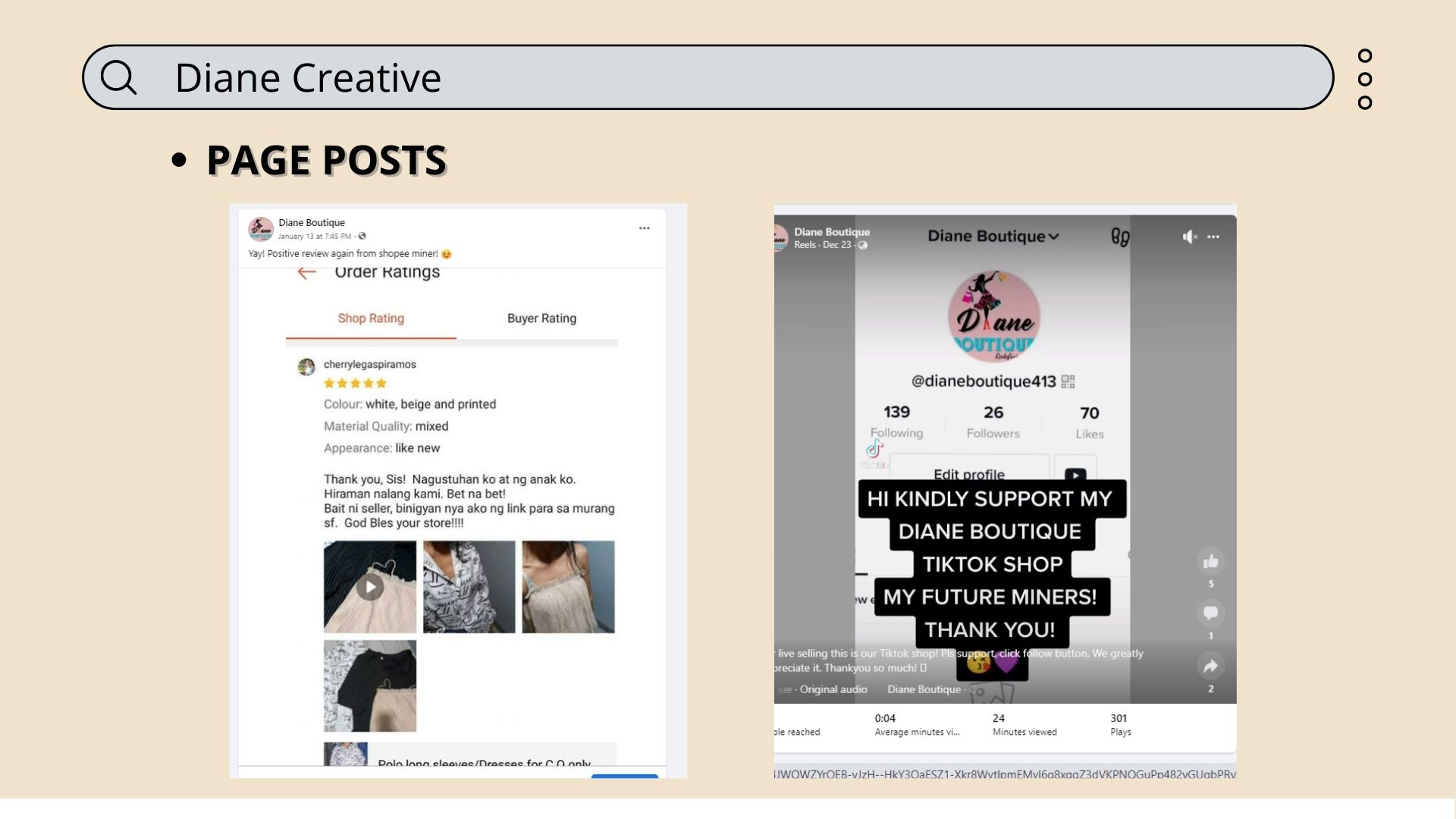Screen dimensions: 1456x819
Task: Click the Diane Creative search field
Action: pyautogui.click(x=682, y=77)
